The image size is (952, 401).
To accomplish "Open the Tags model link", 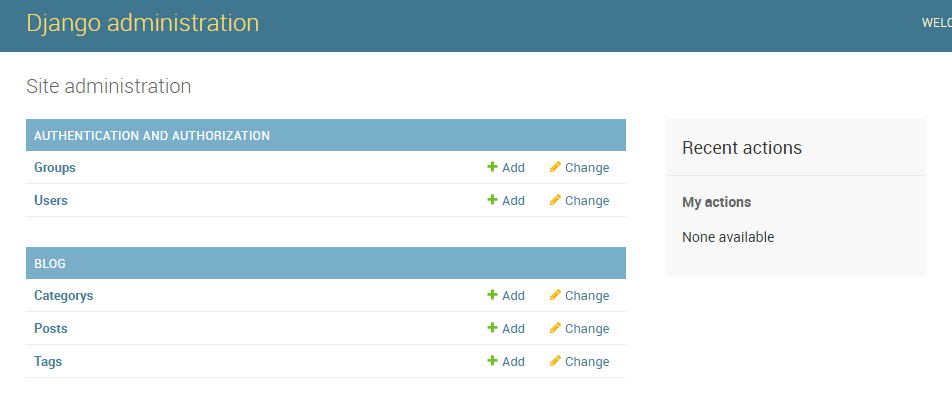I will click(x=48, y=362).
